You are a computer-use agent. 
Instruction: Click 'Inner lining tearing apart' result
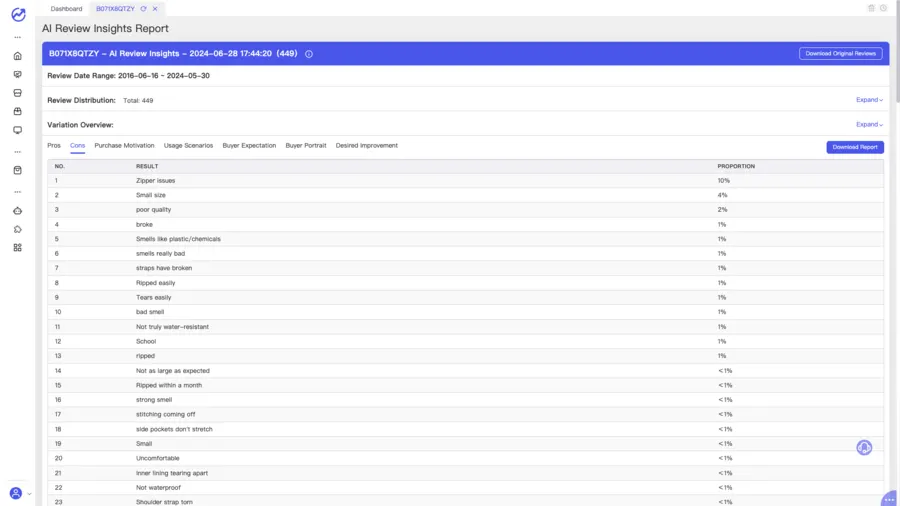tap(172, 473)
